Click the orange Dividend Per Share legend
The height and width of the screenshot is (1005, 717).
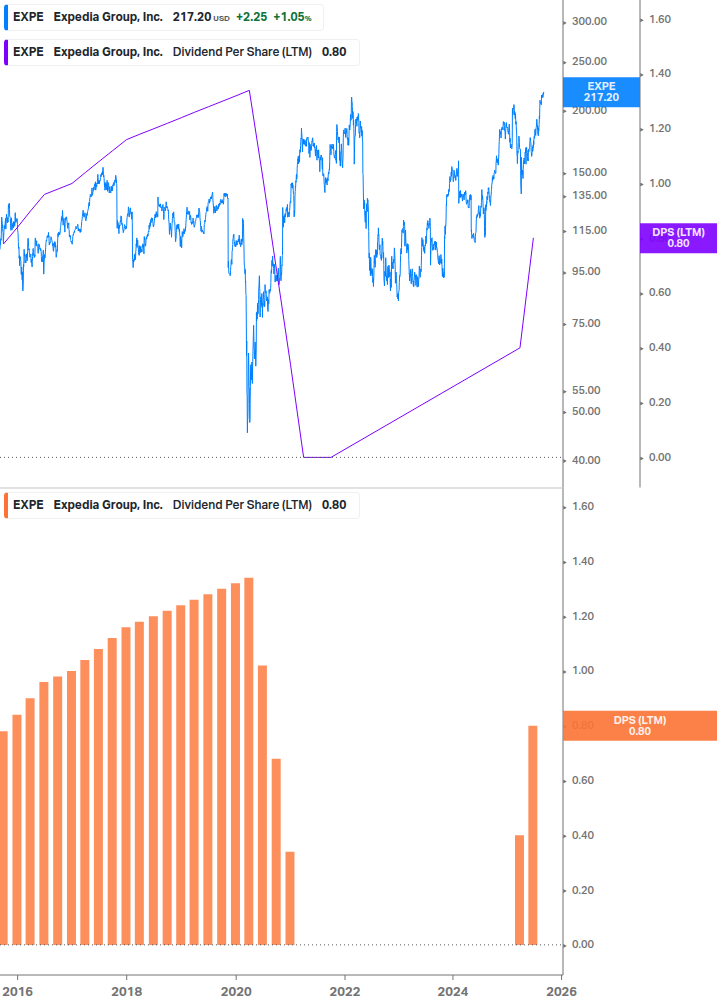coord(181,505)
